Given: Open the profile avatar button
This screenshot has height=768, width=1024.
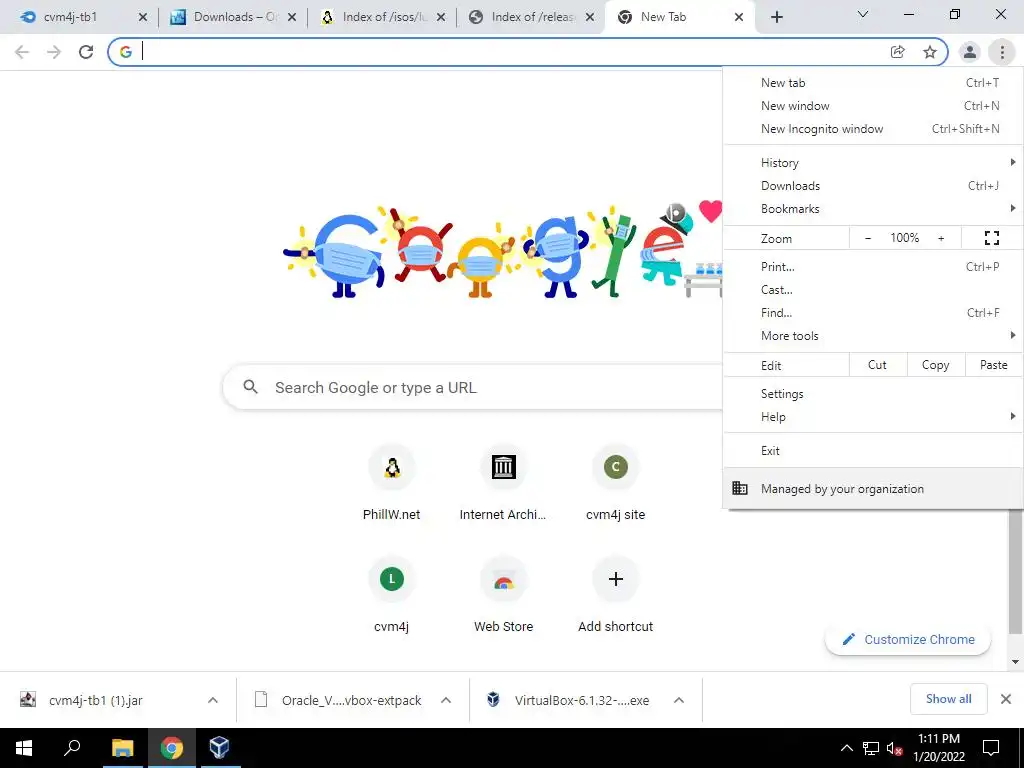Looking at the screenshot, I should (970, 52).
